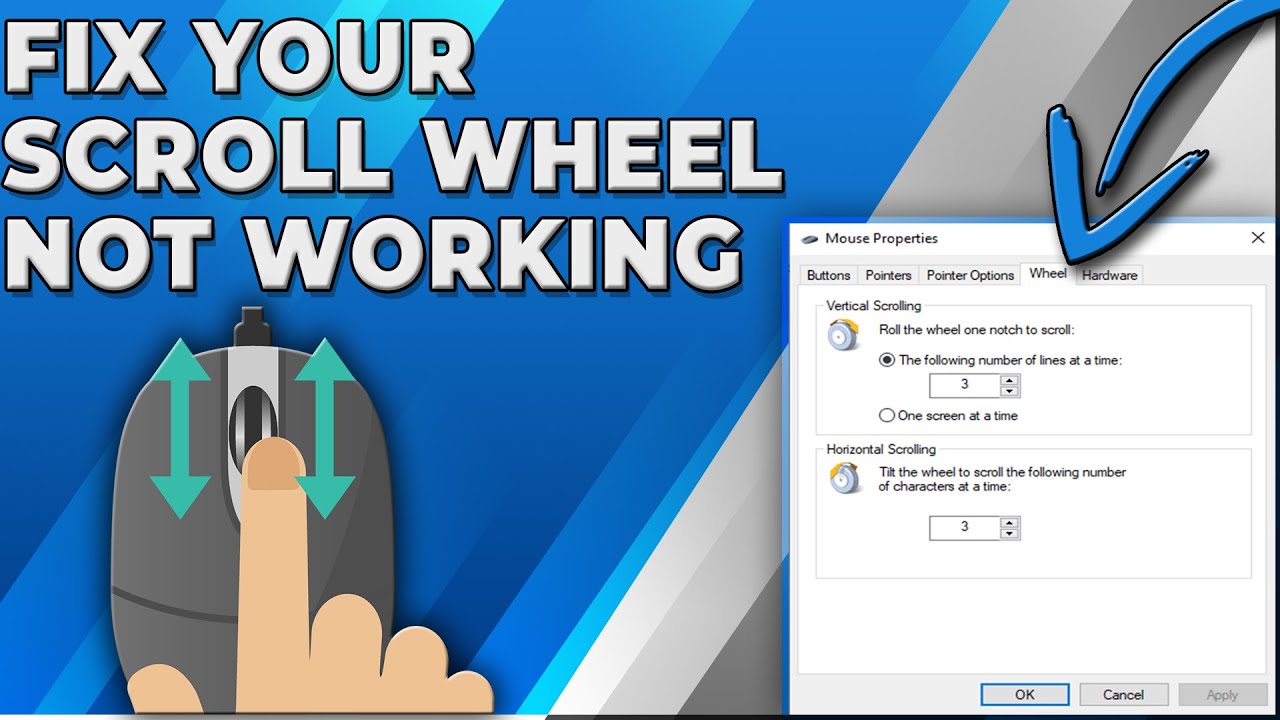Image resolution: width=1280 pixels, height=720 pixels.
Task: Decrease the horizontal scrolling characters value
Action: click(x=1010, y=534)
